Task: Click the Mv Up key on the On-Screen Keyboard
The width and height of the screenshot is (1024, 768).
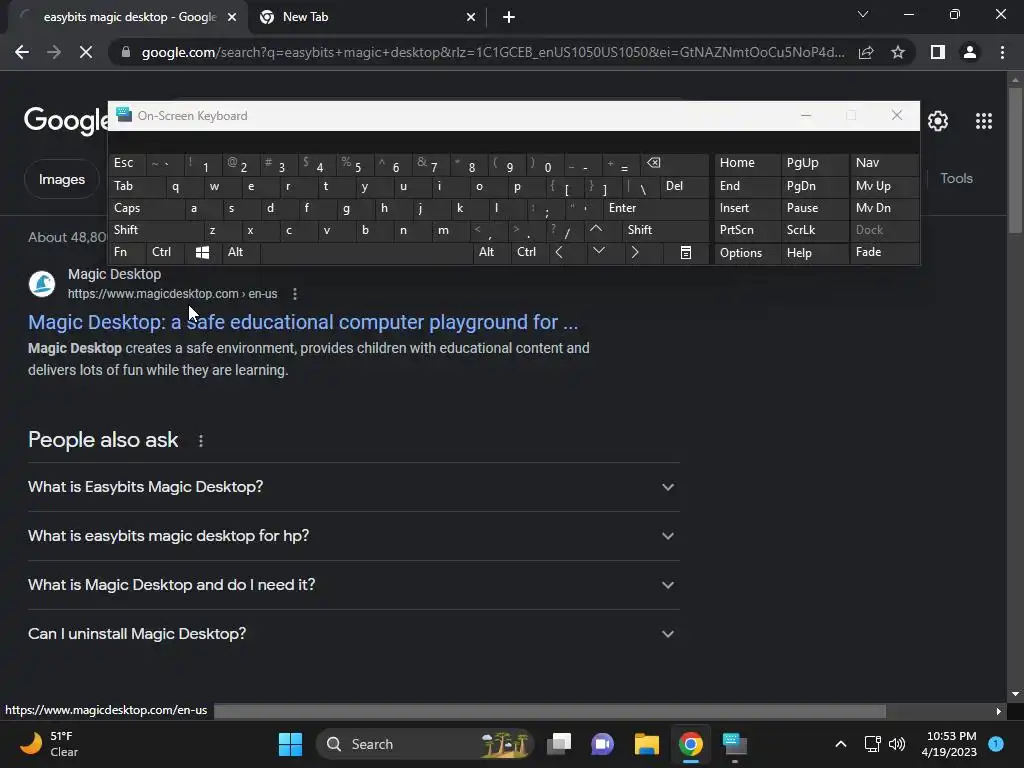Action: click(884, 186)
